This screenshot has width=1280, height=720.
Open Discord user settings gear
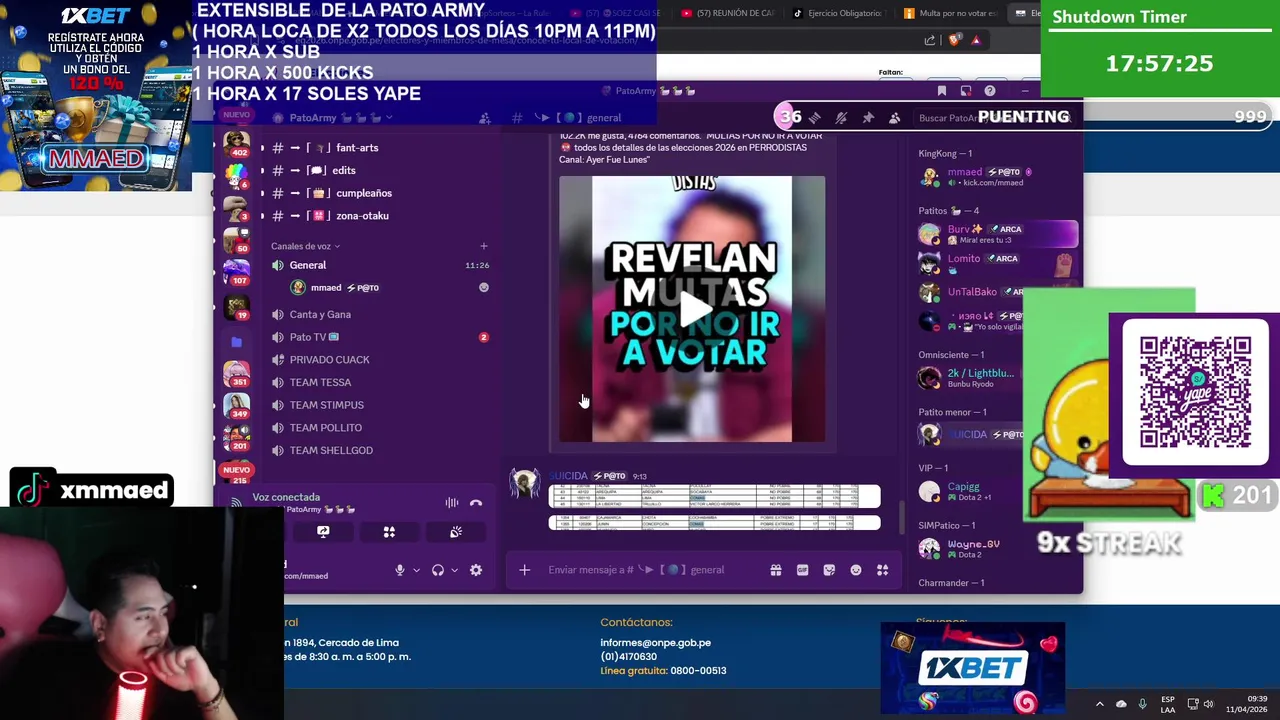click(476, 570)
